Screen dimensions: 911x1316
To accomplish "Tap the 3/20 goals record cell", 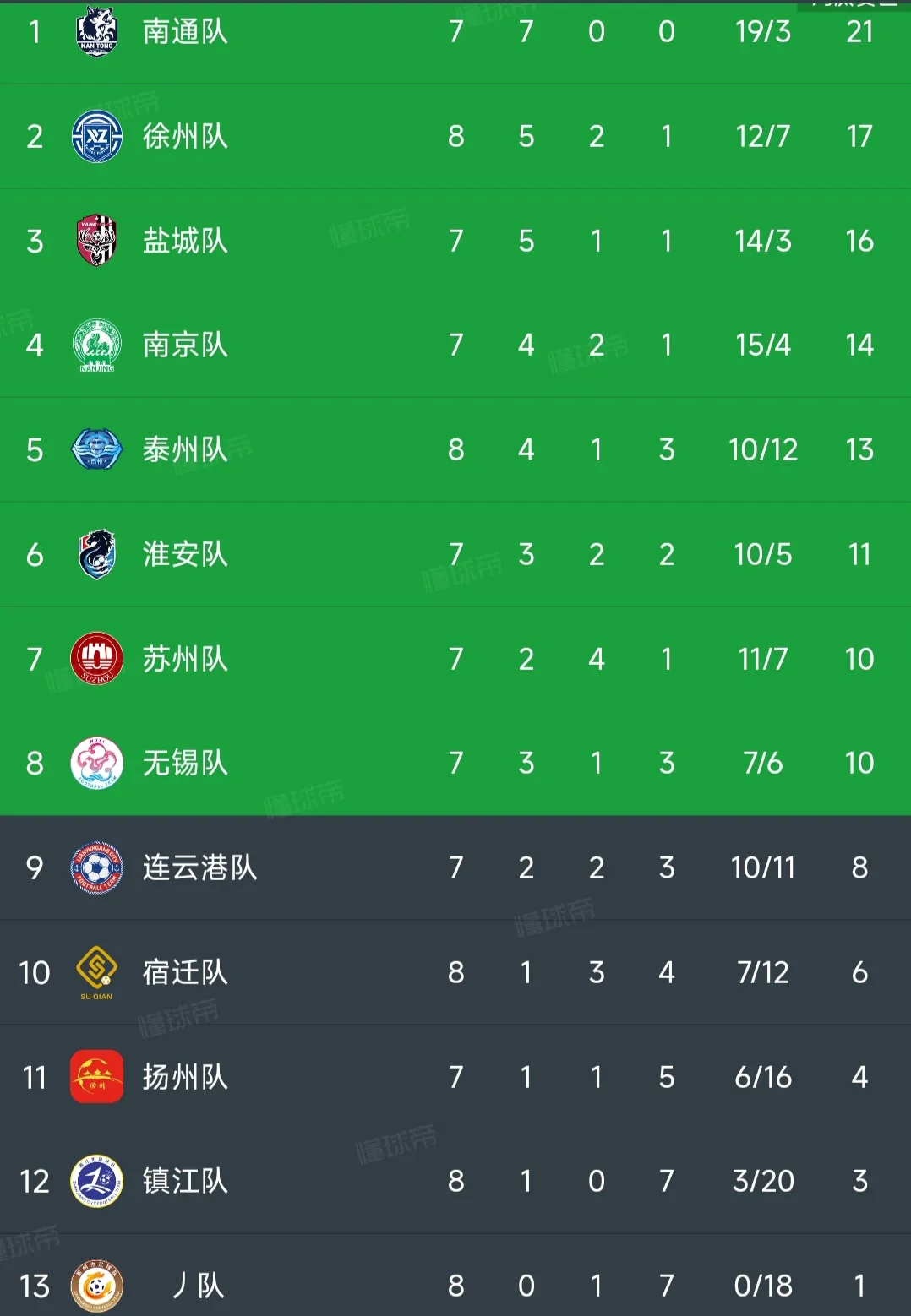I will coord(762,1181).
